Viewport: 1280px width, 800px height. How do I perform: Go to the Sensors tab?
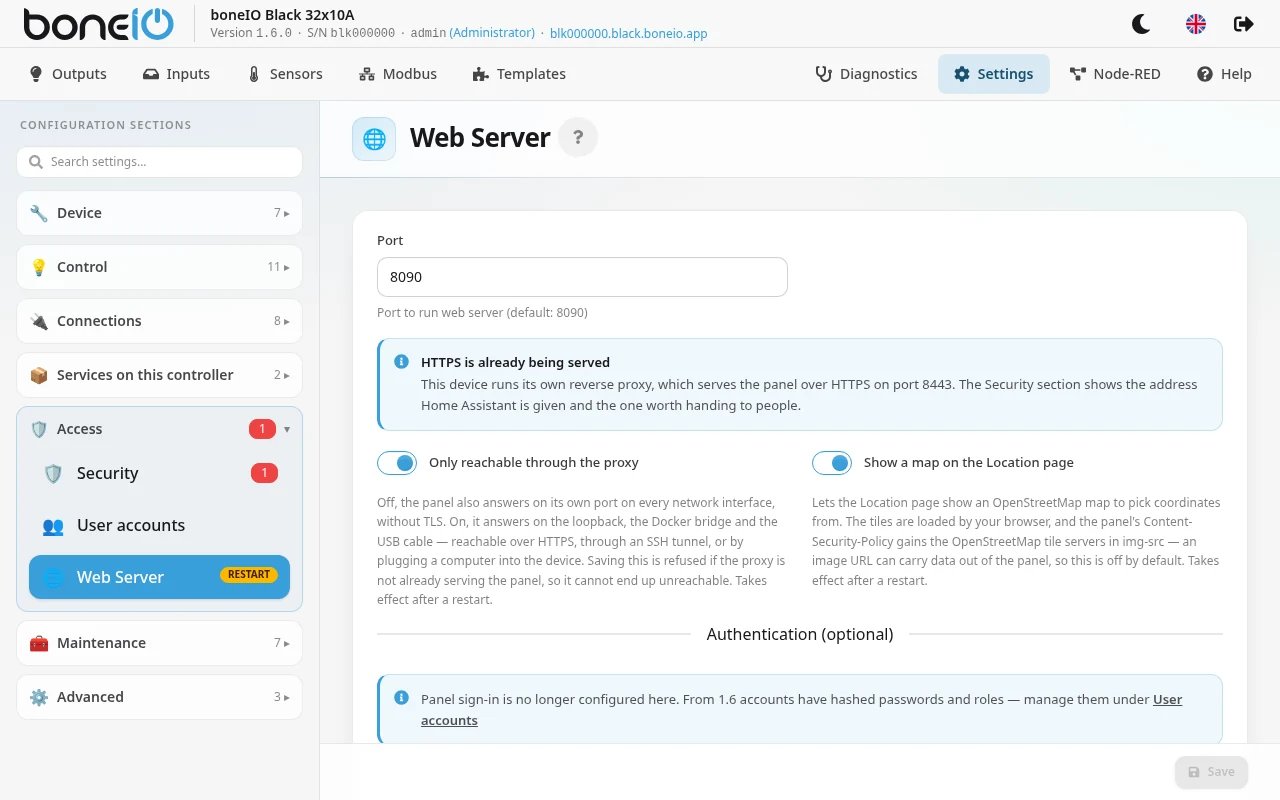point(285,74)
